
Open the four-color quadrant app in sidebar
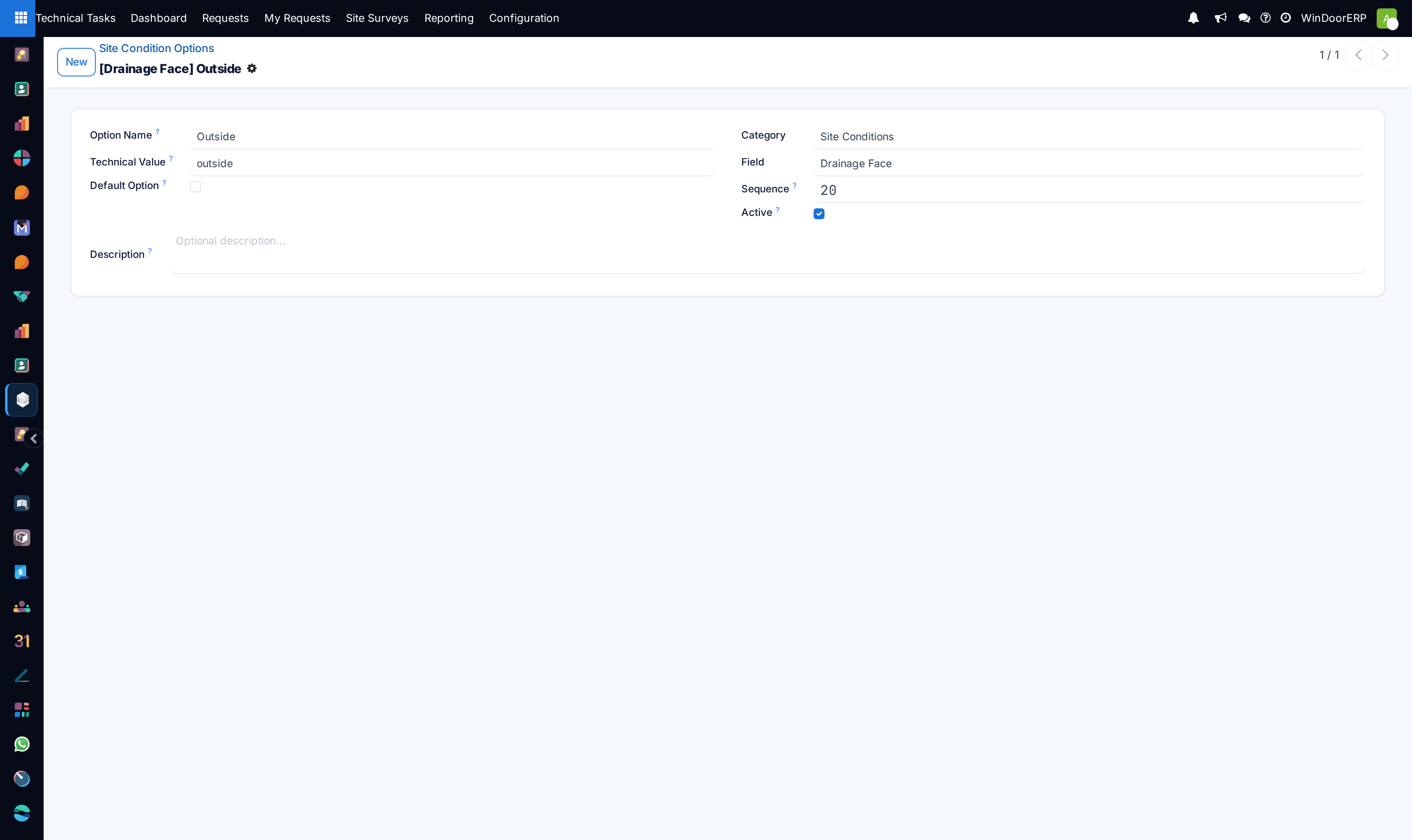pyautogui.click(x=21, y=158)
